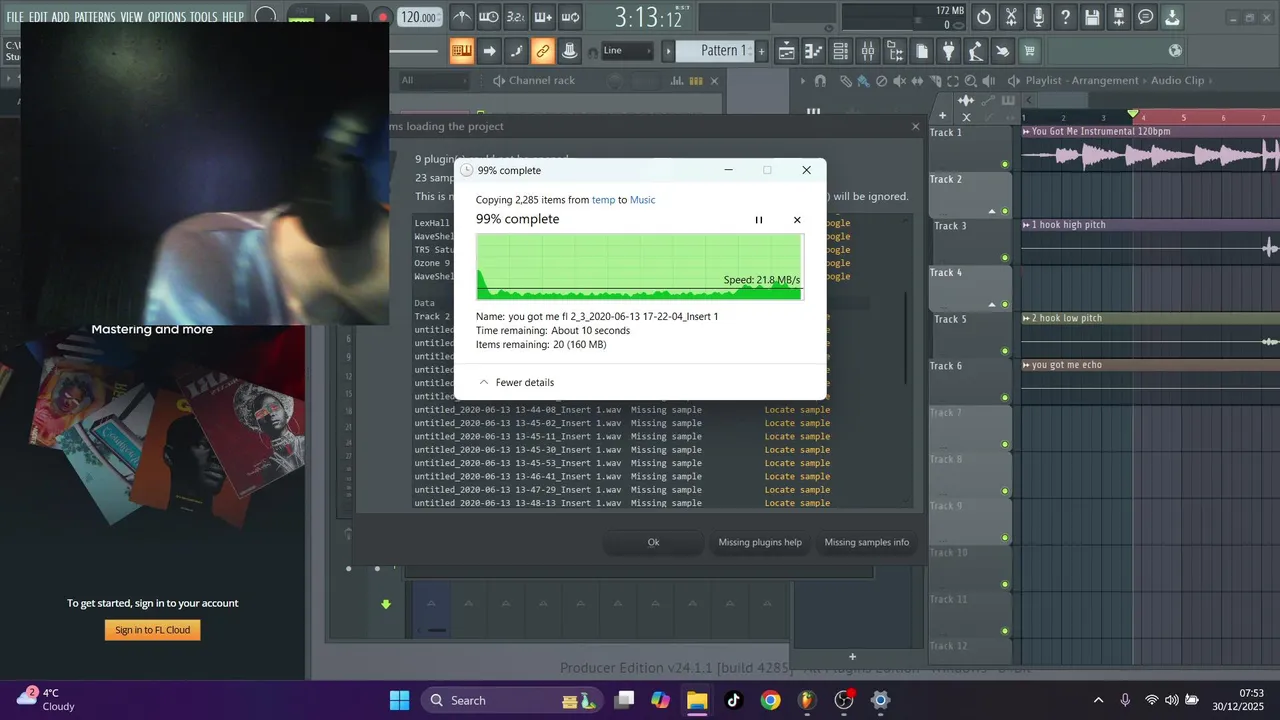Click Ok in the loading problems dialog
The width and height of the screenshot is (1280, 720).
click(653, 542)
